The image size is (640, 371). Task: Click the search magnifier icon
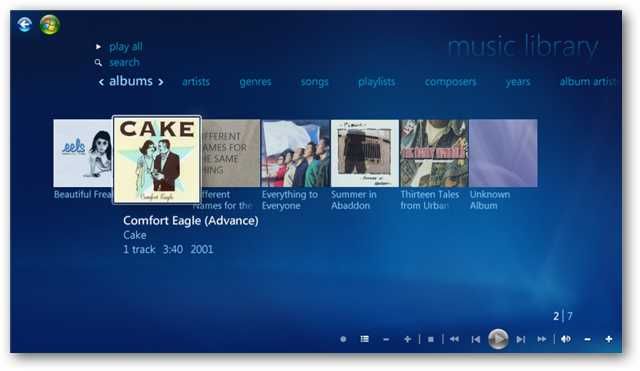point(98,62)
